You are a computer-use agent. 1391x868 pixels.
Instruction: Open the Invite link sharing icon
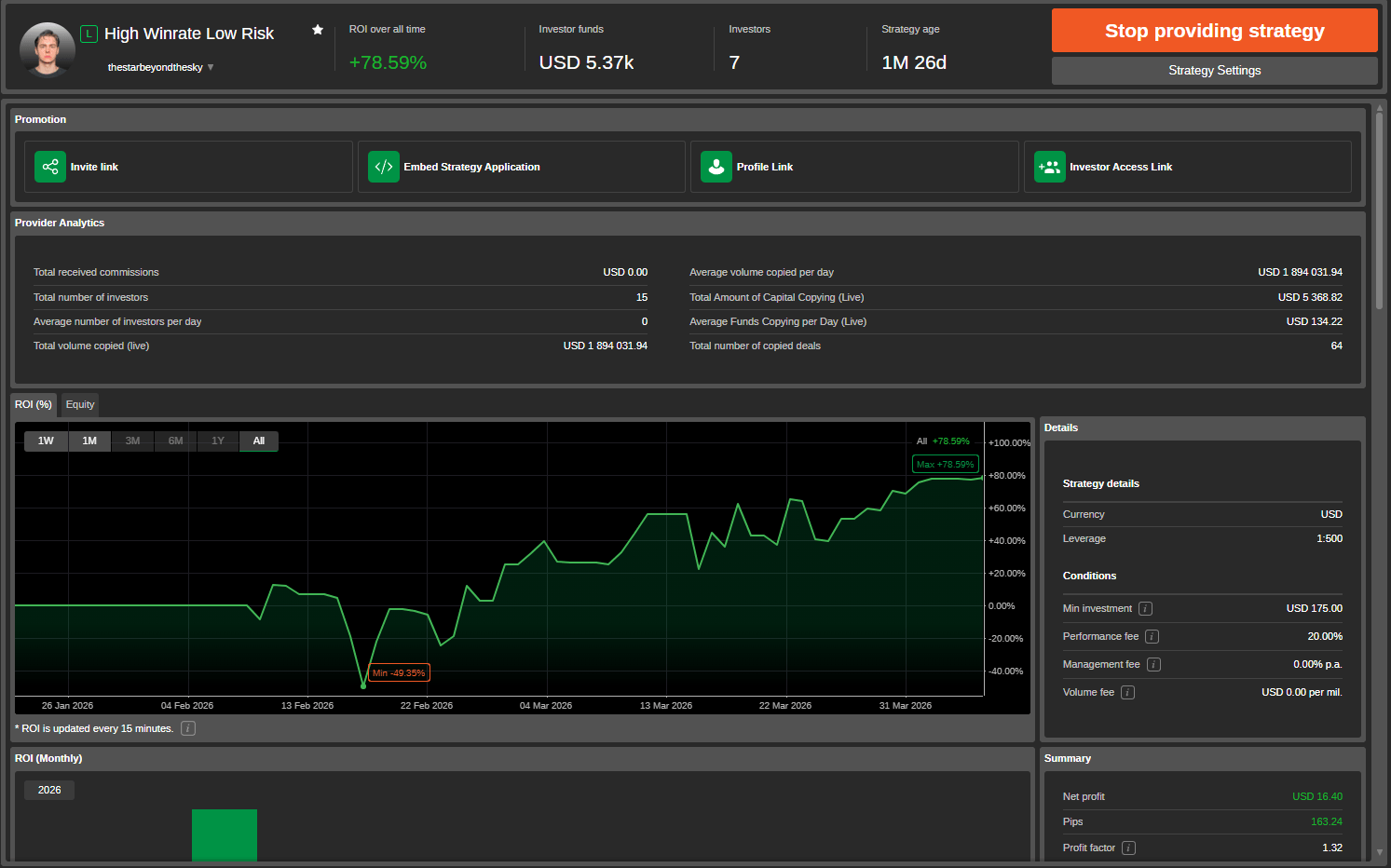tap(49, 166)
